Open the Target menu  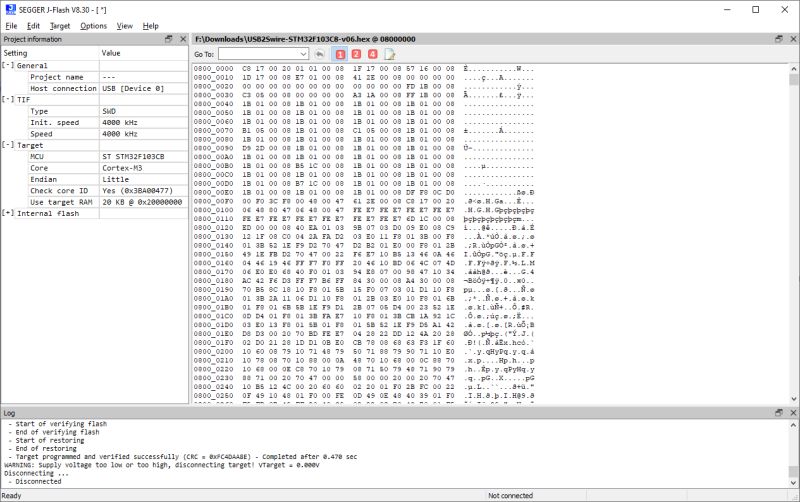60,26
